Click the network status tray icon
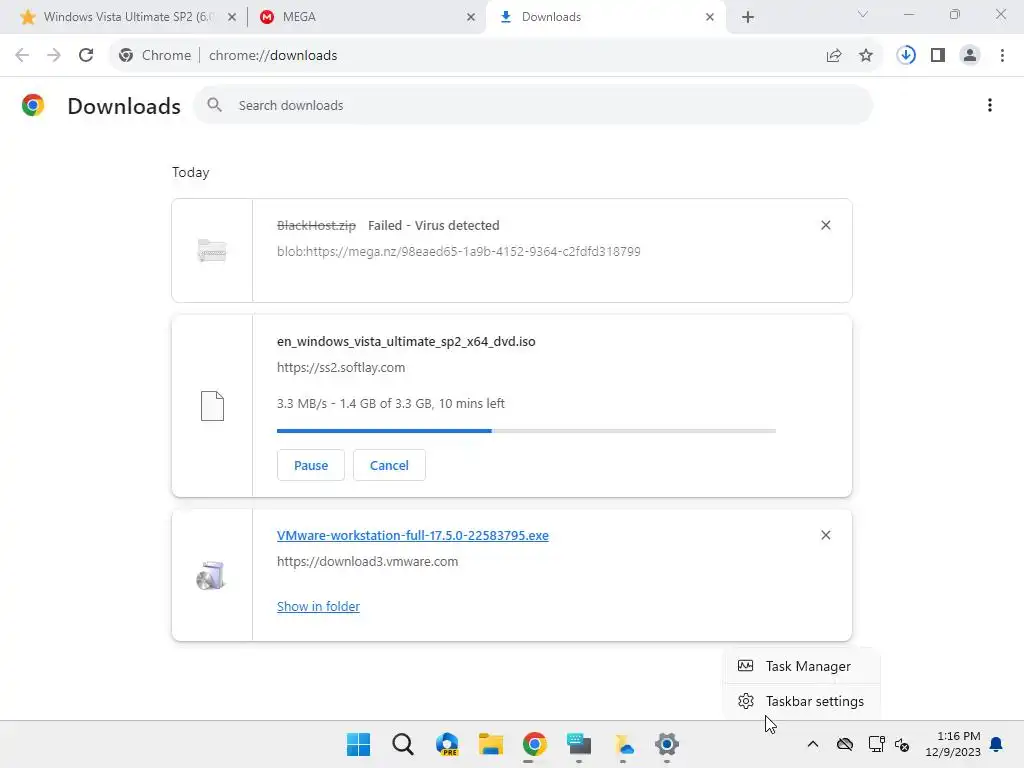This screenshot has height=768, width=1024. pos(876,744)
